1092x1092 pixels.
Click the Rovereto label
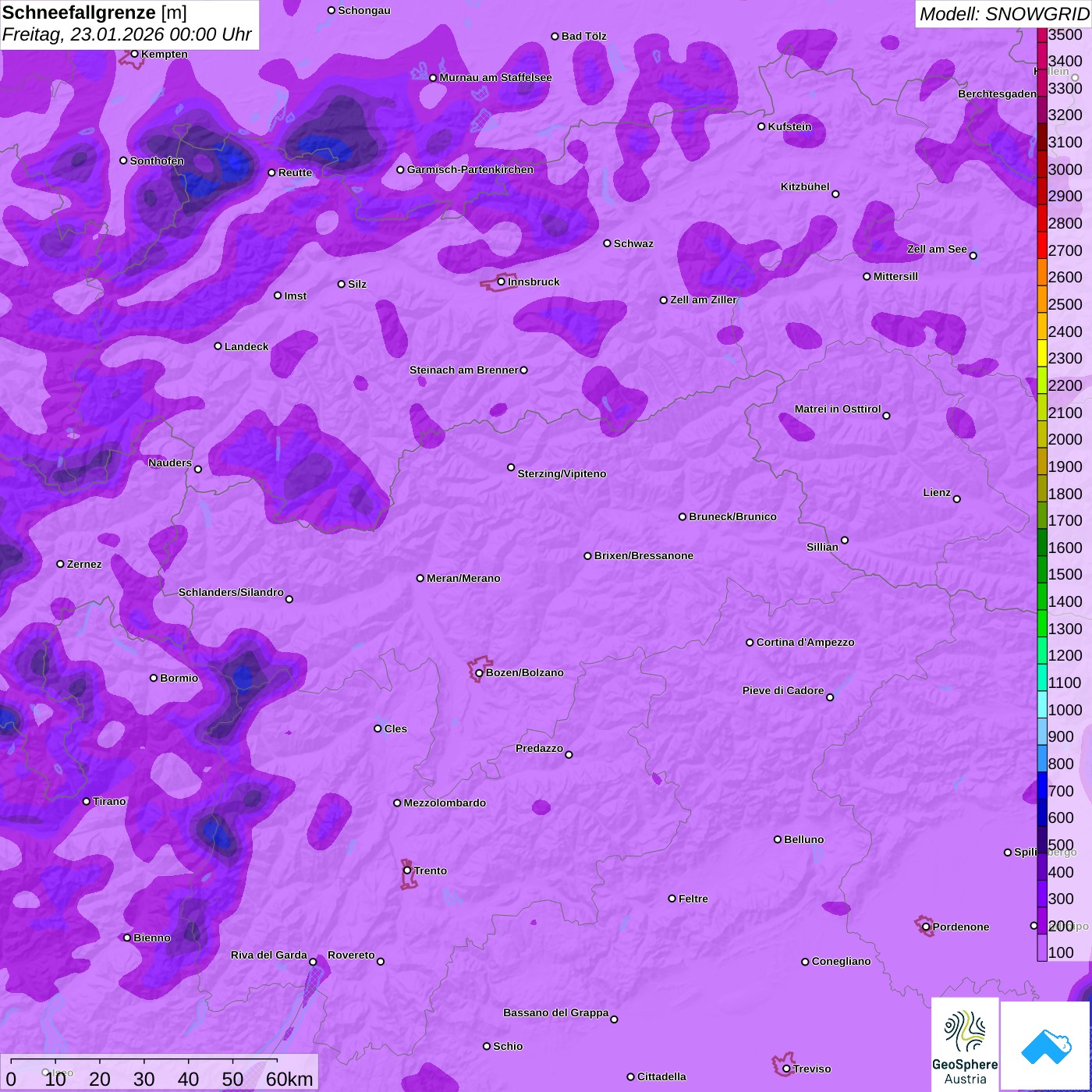click(x=351, y=955)
